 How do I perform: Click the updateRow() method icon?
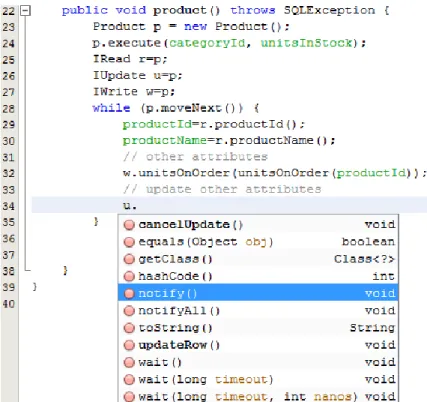(129, 345)
